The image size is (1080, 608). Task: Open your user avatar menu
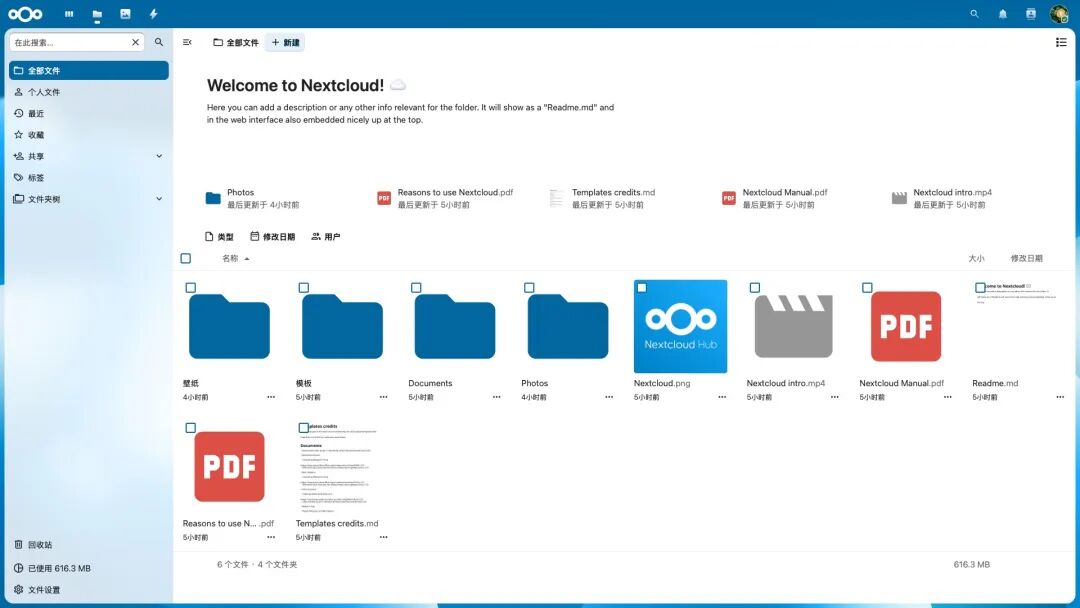click(1059, 14)
